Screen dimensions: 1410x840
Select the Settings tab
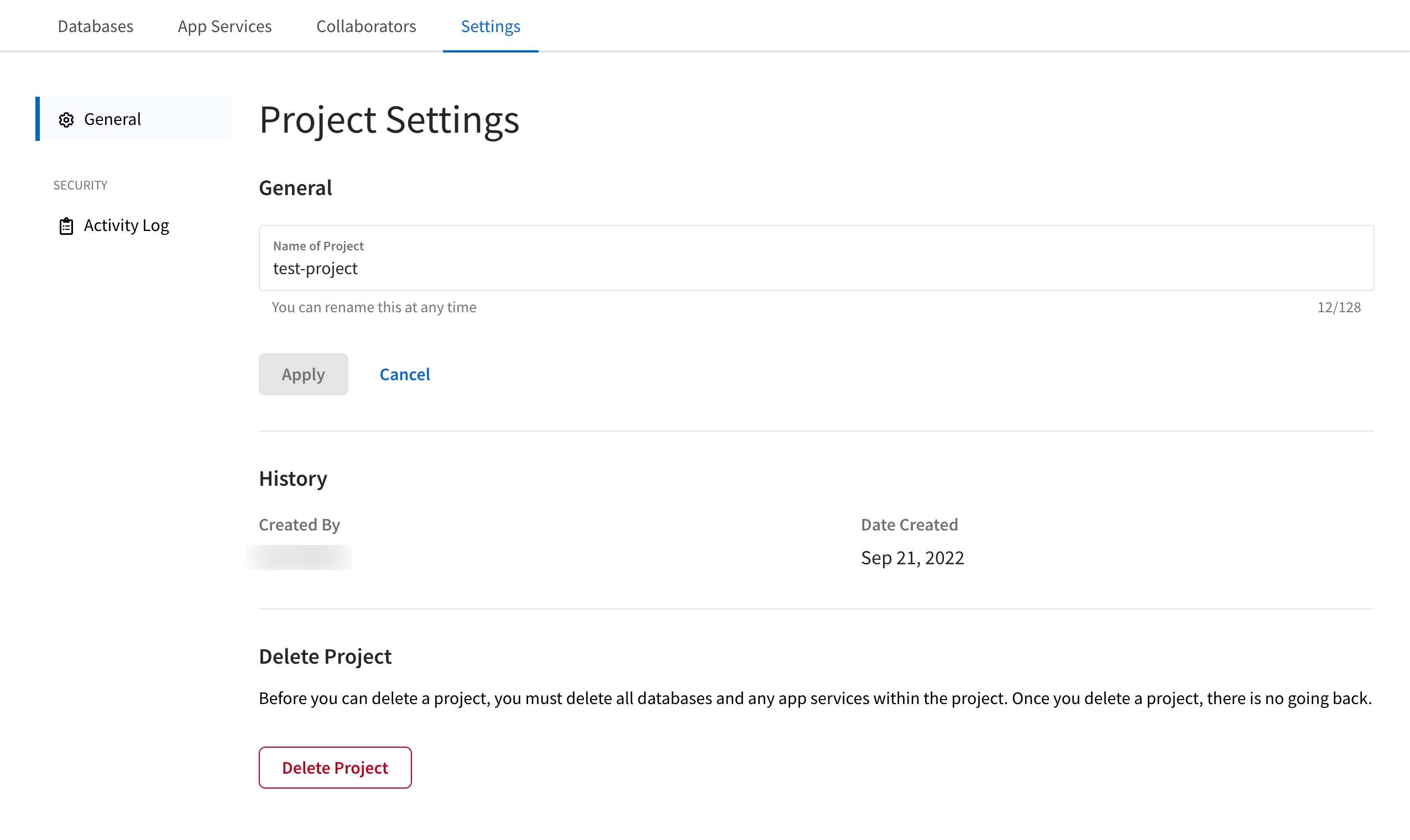(x=490, y=26)
